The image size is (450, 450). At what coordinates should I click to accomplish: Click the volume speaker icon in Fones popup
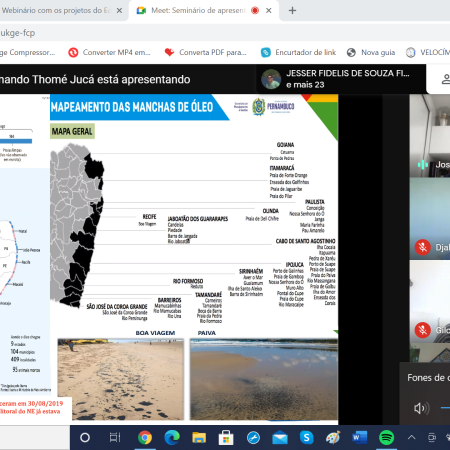(x=421, y=408)
